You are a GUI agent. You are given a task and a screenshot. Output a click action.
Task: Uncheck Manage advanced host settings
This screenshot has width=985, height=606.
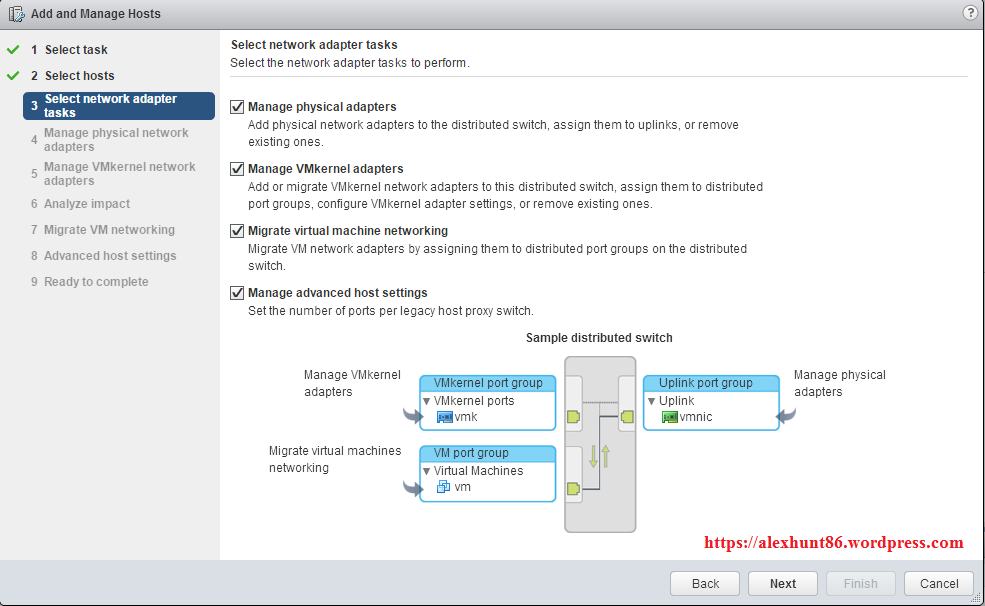coord(237,293)
